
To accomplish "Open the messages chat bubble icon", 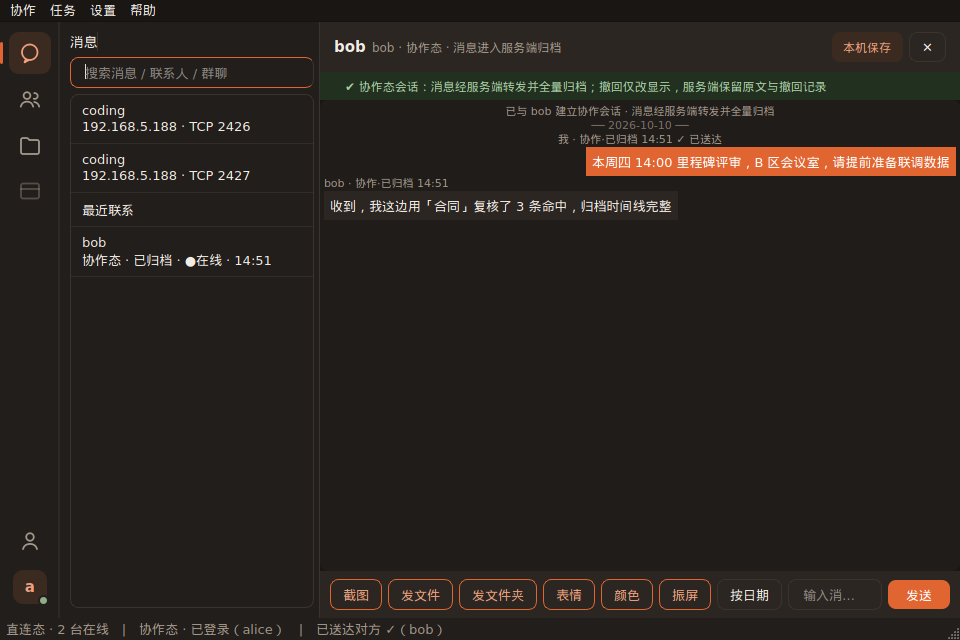I will (29, 53).
